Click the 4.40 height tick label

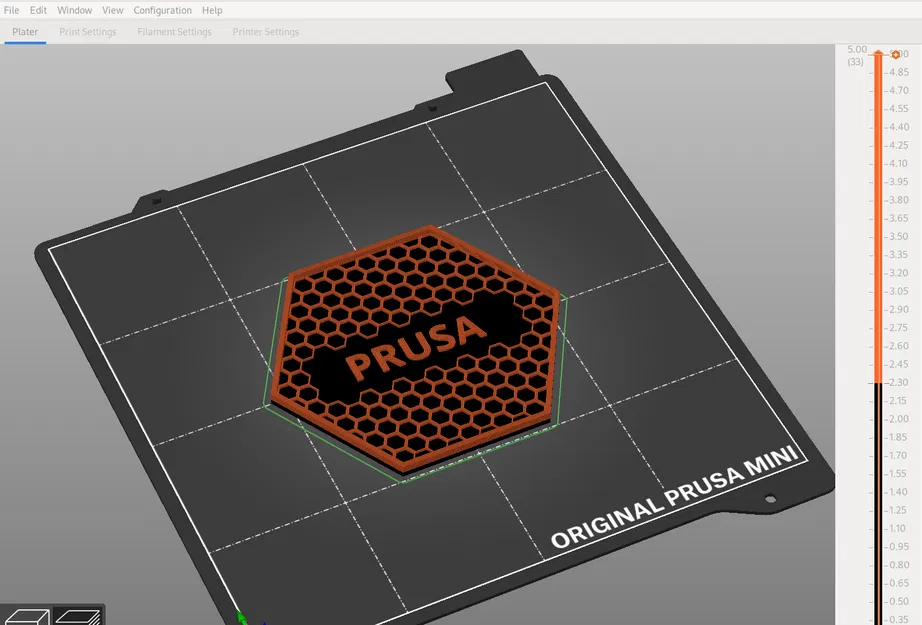[x=899, y=127]
